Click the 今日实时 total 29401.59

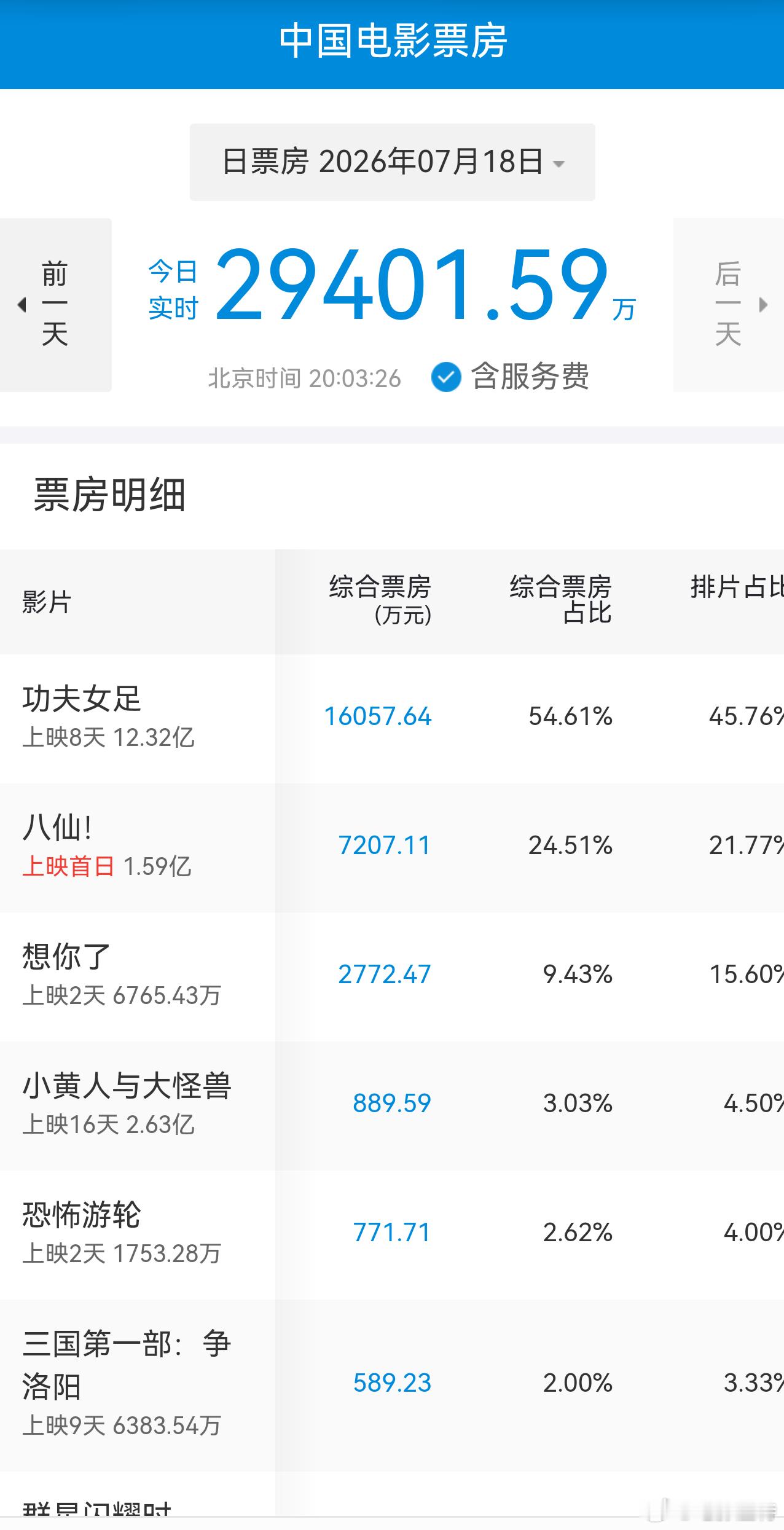(412, 285)
